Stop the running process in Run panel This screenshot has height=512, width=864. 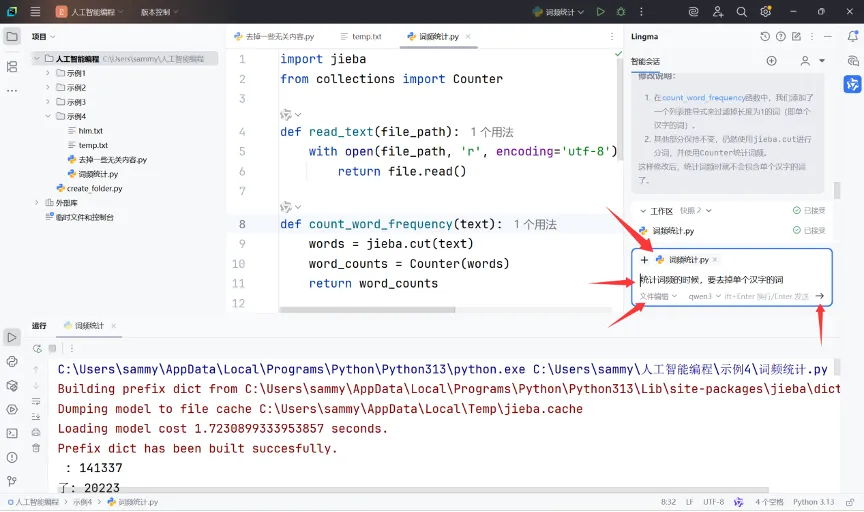52,348
